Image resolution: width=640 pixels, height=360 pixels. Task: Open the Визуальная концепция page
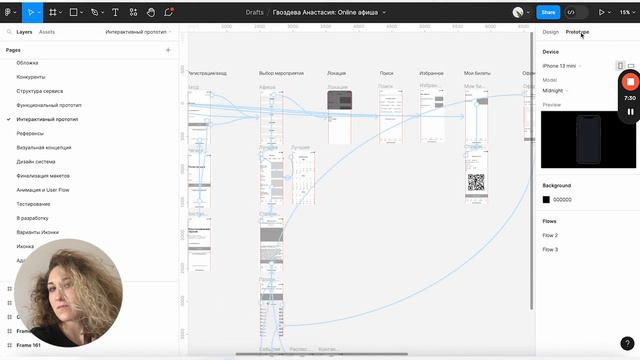coord(44,147)
